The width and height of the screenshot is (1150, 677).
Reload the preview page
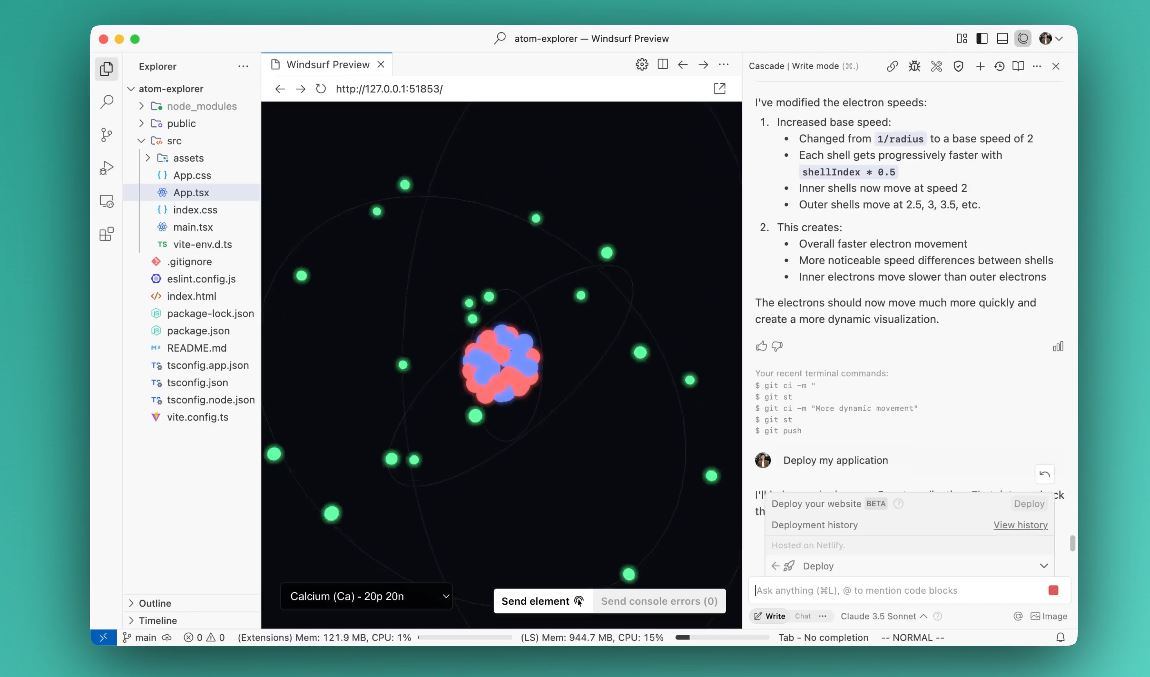(321, 89)
